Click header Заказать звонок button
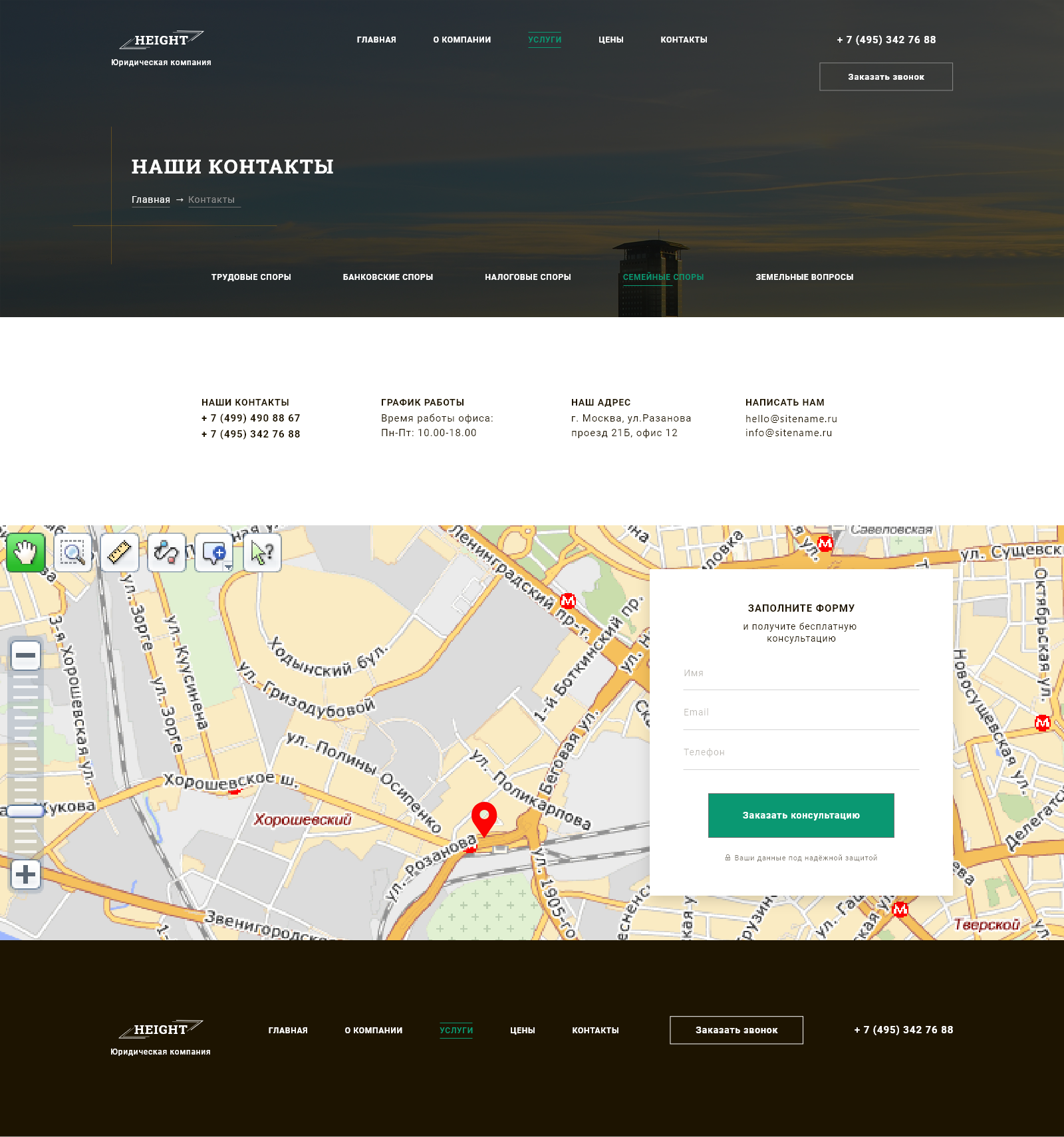The height and width of the screenshot is (1137, 1064). pyautogui.click(x=886, y=76)
